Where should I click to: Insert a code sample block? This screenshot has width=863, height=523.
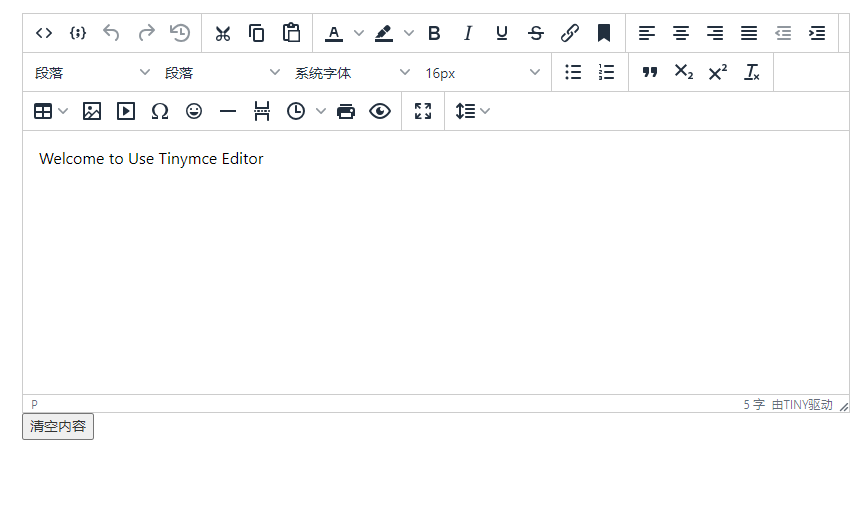[x=78, y=33]
